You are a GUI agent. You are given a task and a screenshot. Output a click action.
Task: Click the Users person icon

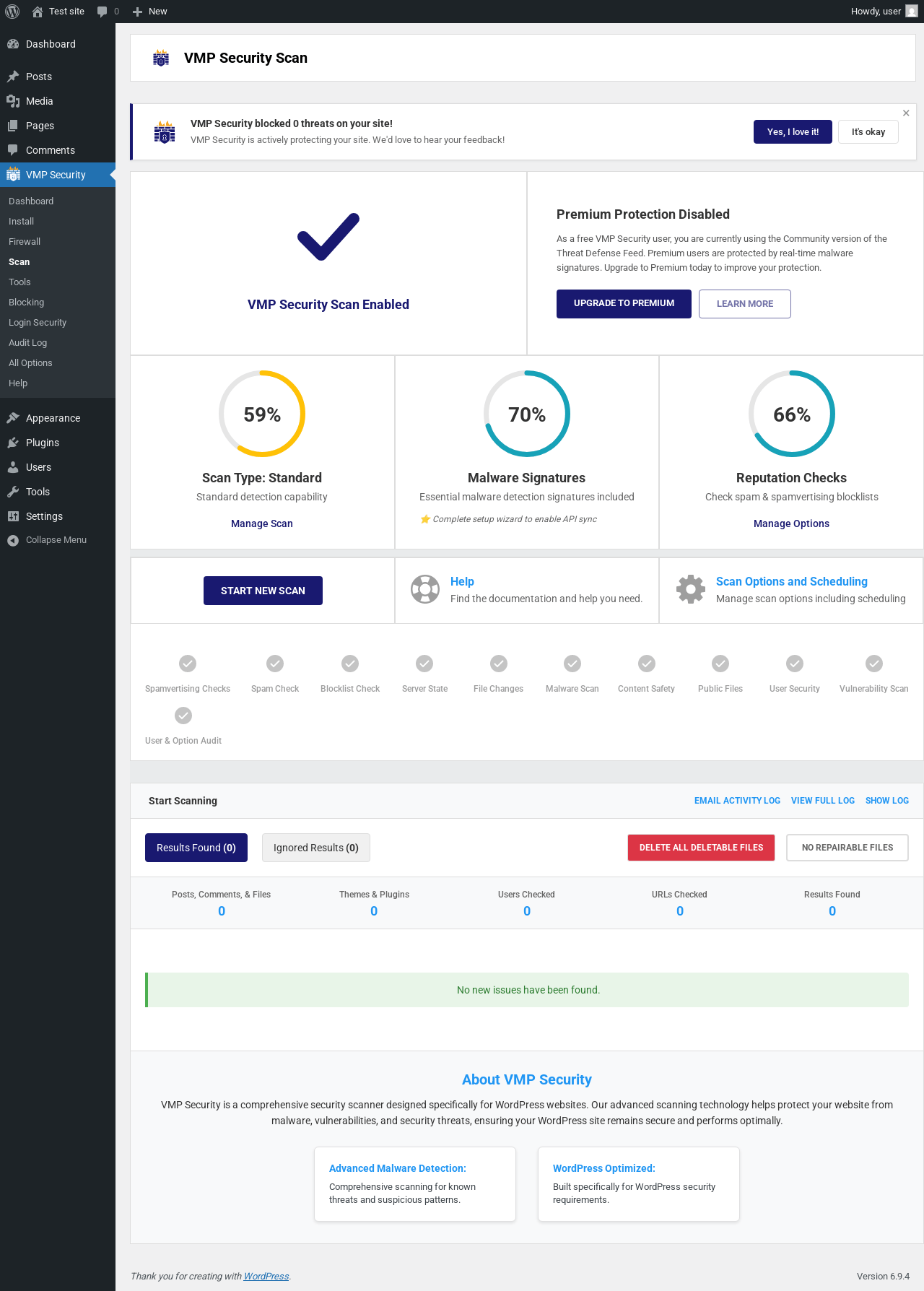tap(13, 467)
